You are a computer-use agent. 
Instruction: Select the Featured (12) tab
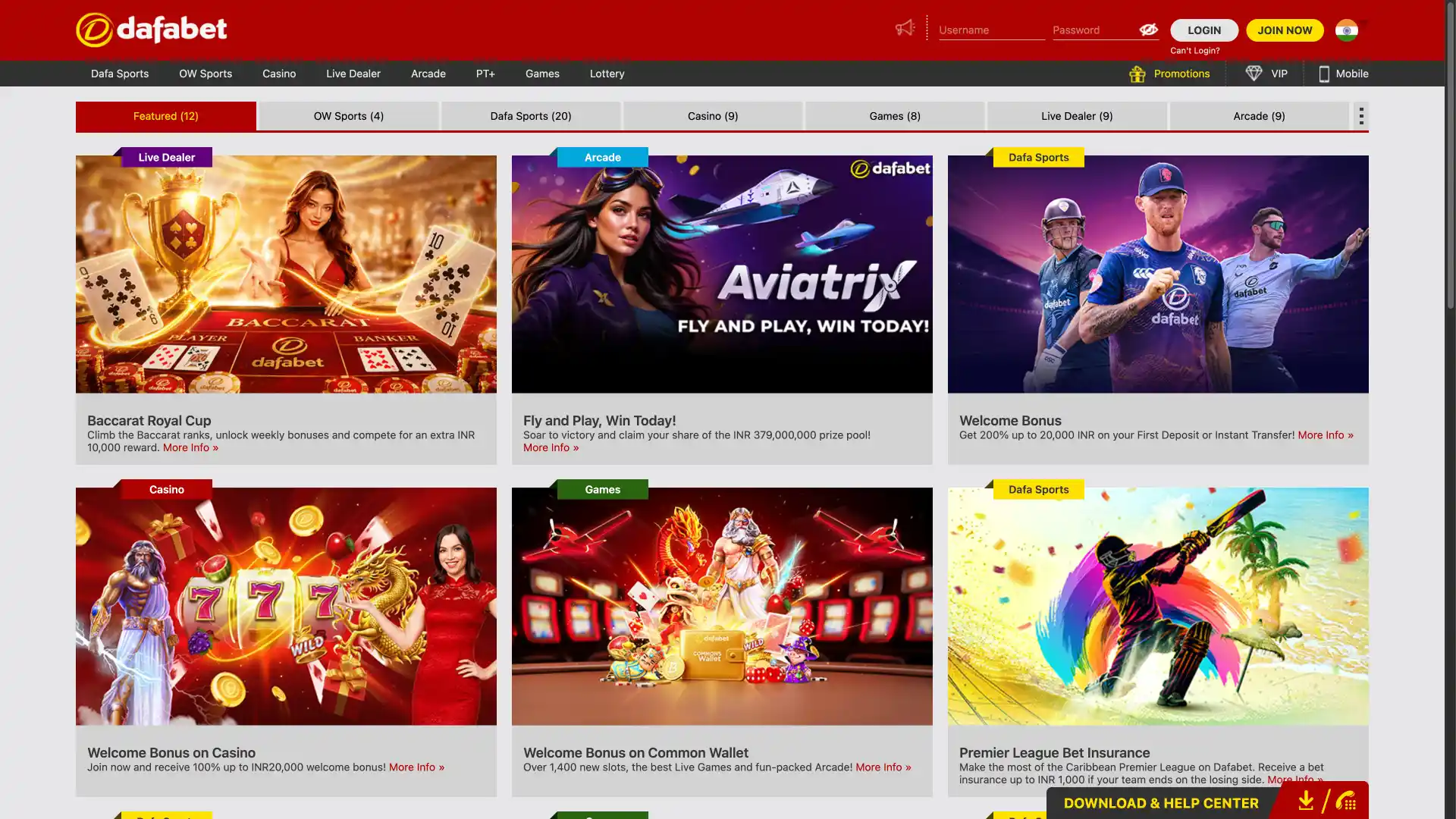[x=166, y=116]
